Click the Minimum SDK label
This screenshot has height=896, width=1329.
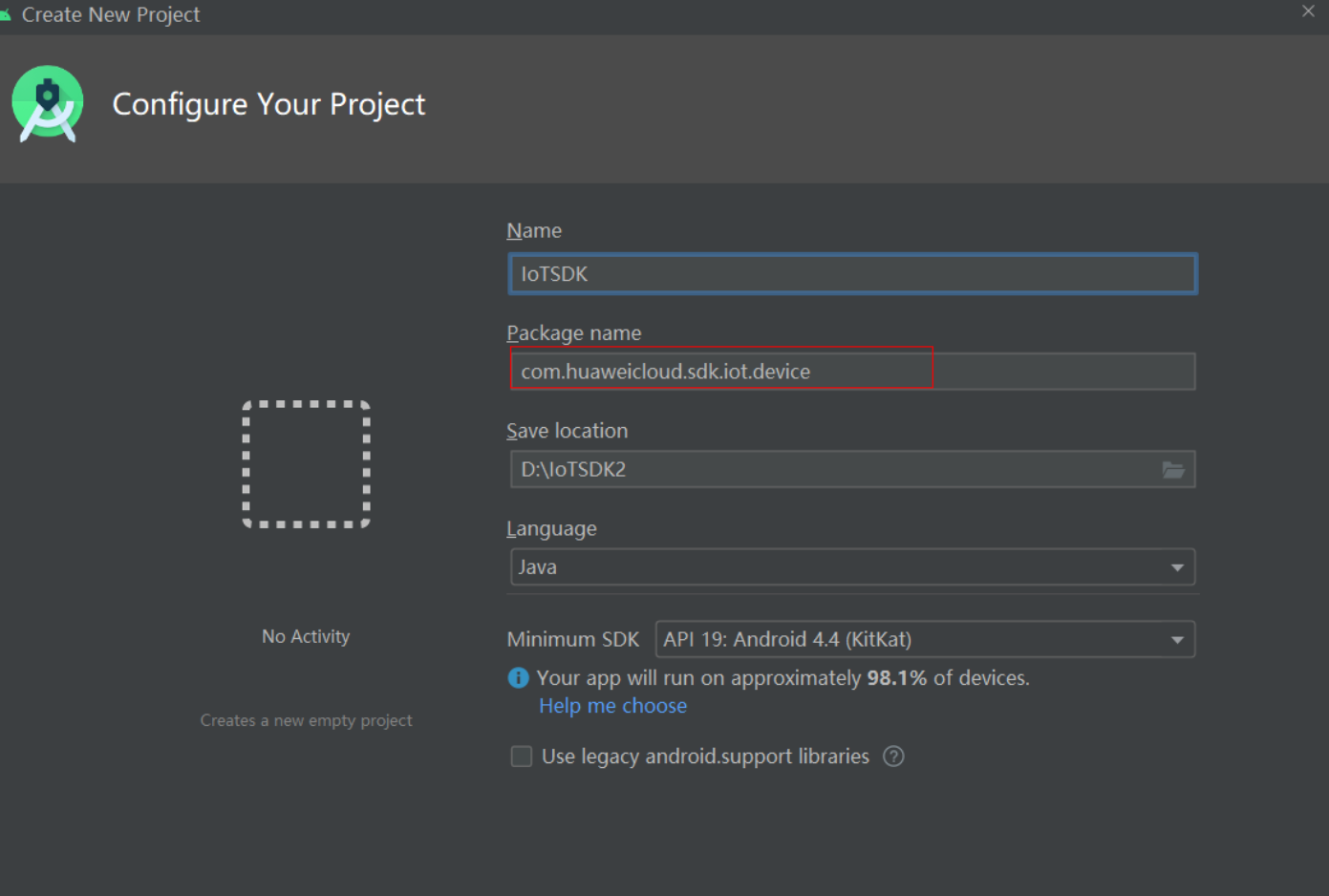[572, 639]
